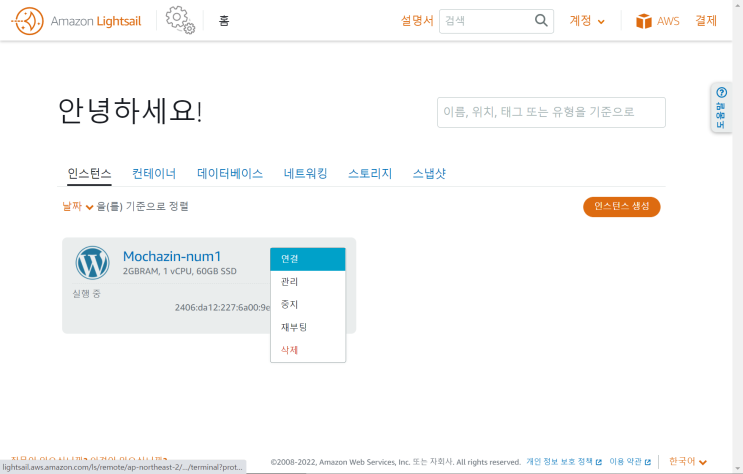Image resolution: width=743 pixels, height=474 pixels.
Task: Expand the 날짜 sort dropdown
Action: tap(78, 206)
